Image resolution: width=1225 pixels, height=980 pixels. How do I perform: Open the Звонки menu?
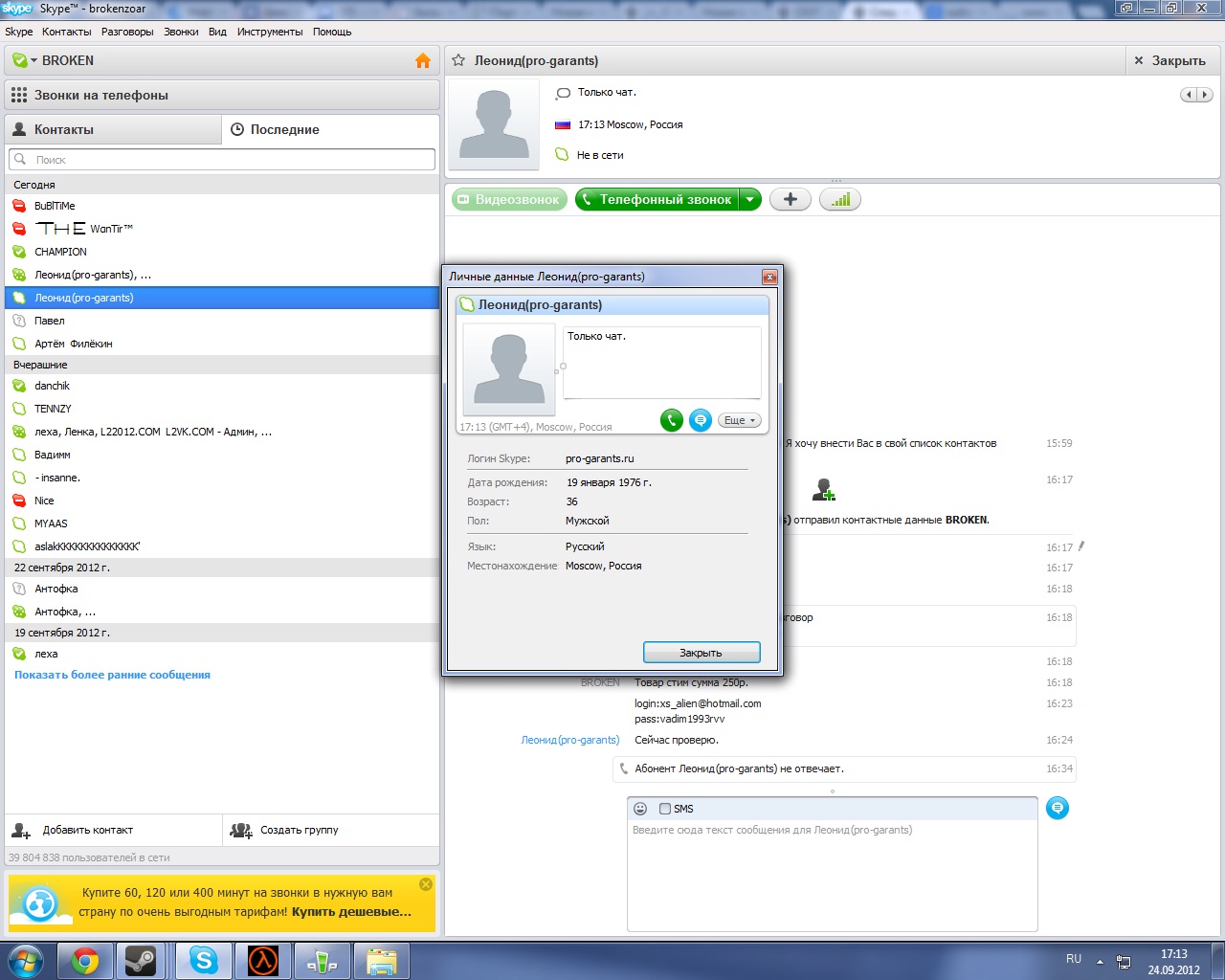click(x=181, y=32)
